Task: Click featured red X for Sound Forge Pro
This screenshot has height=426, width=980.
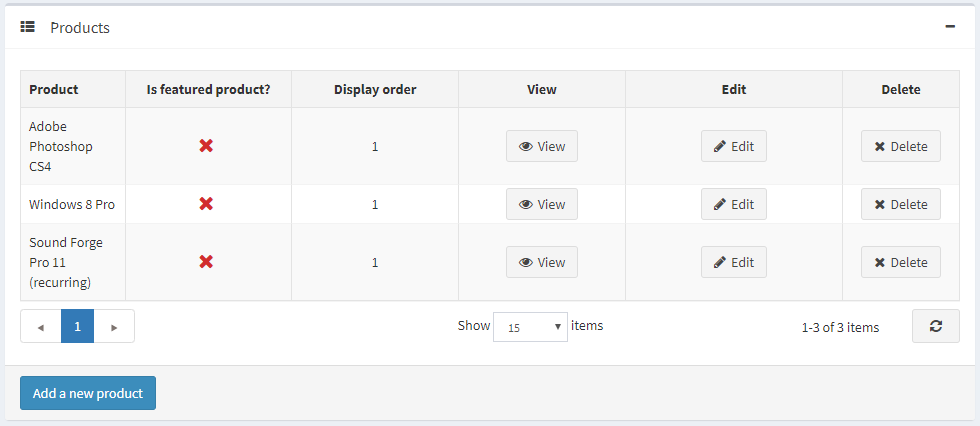Action: [x=206, y=262]
